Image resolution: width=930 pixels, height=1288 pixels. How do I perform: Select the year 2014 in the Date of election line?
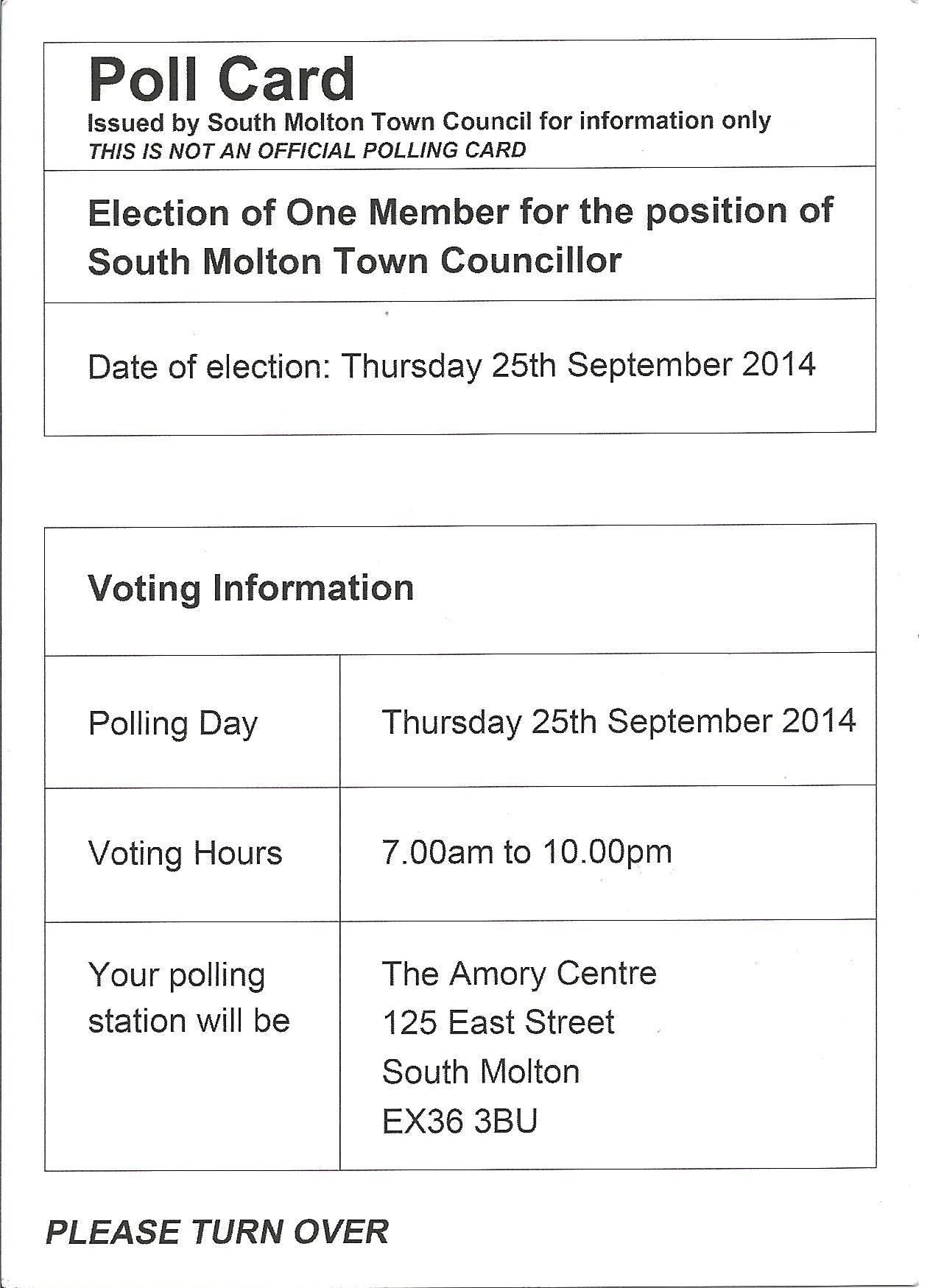click(x=778, y=364)
